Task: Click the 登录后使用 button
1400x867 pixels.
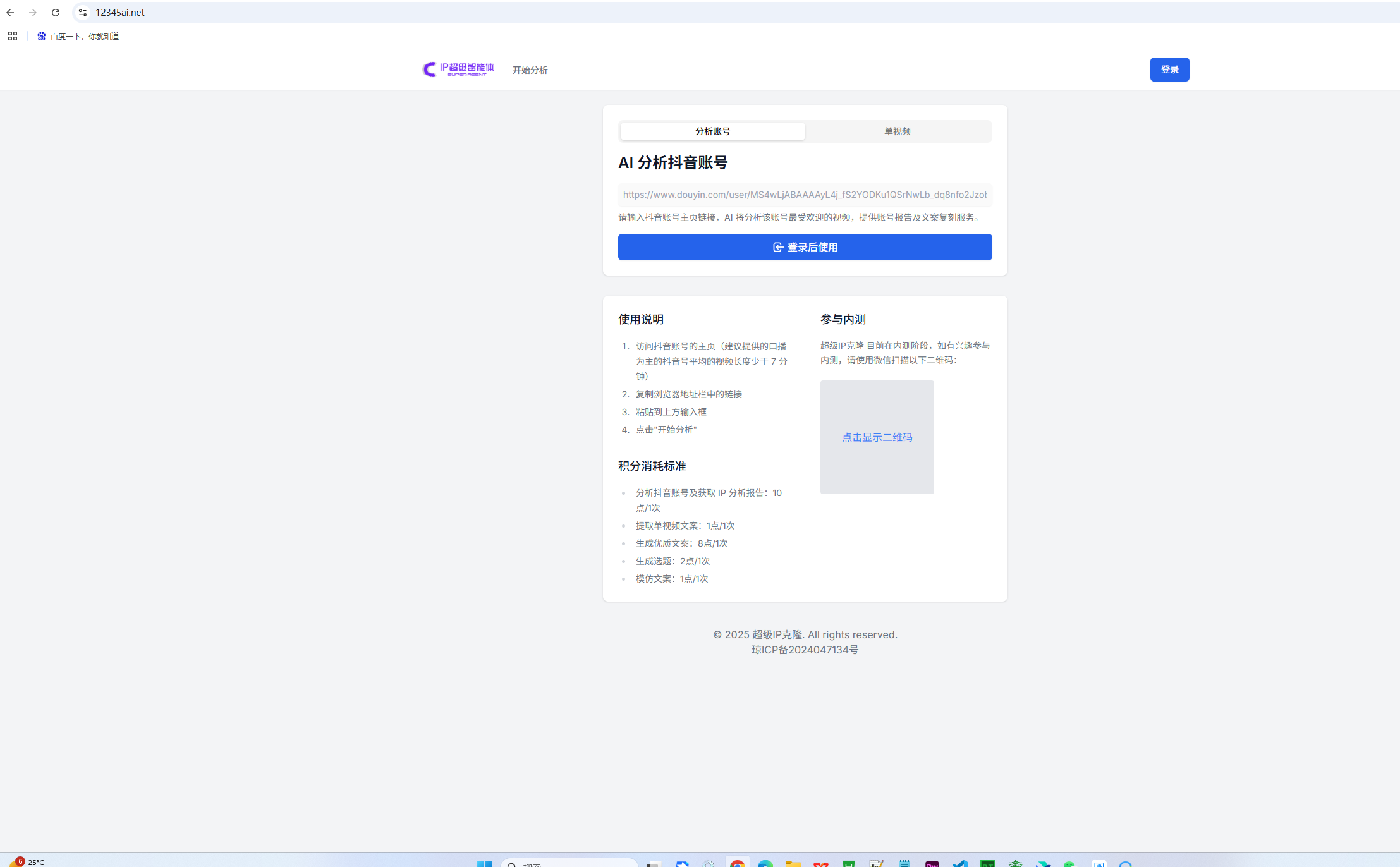Action: click(805, 247)
